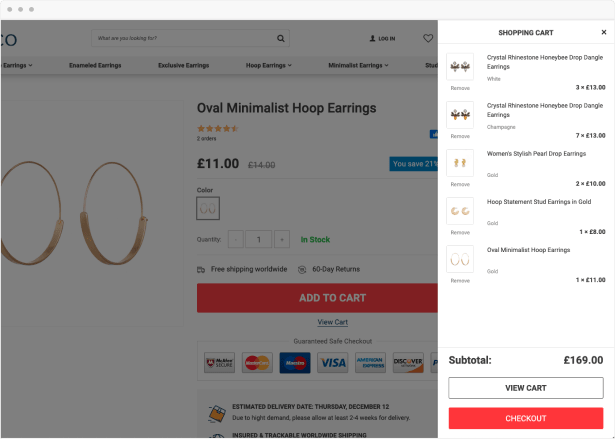Screen dimensions: 615x439
Task: Close the shopping cart panel
Action: pyautogui.click(x=603, y=32)
